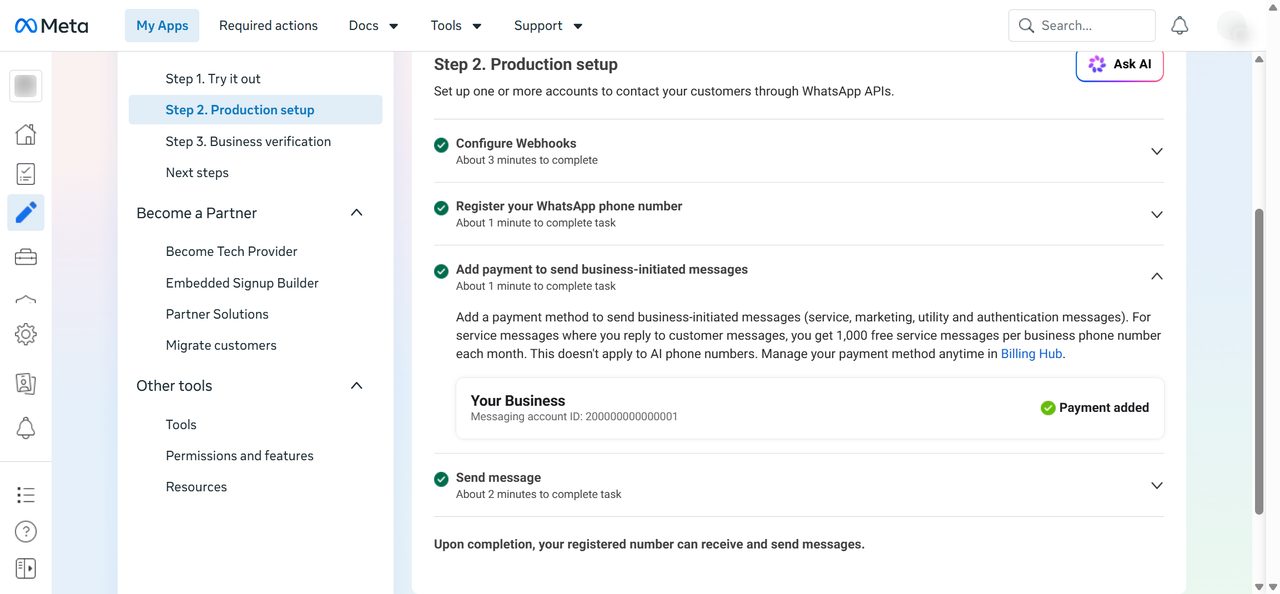Follow the Billing Hub link
This screenshot has width=1280, height=594.
(1032, 354)
